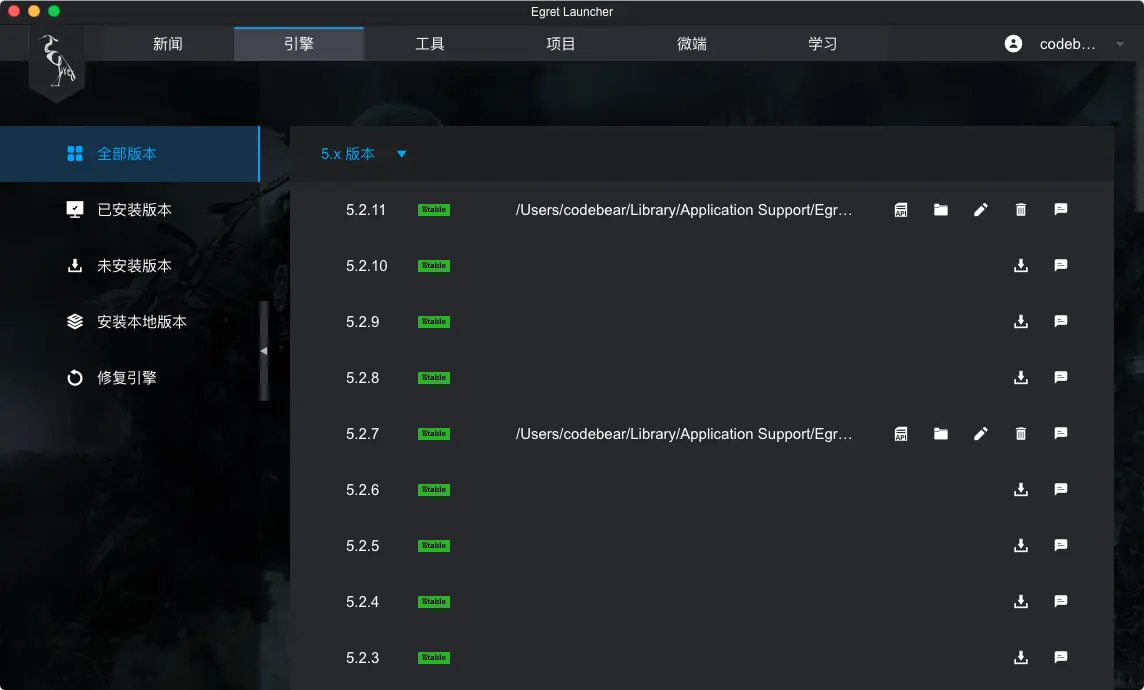Switch to the 引擎 tab
This screenshot has width=1144, height=690.
(x=298, y=44)
